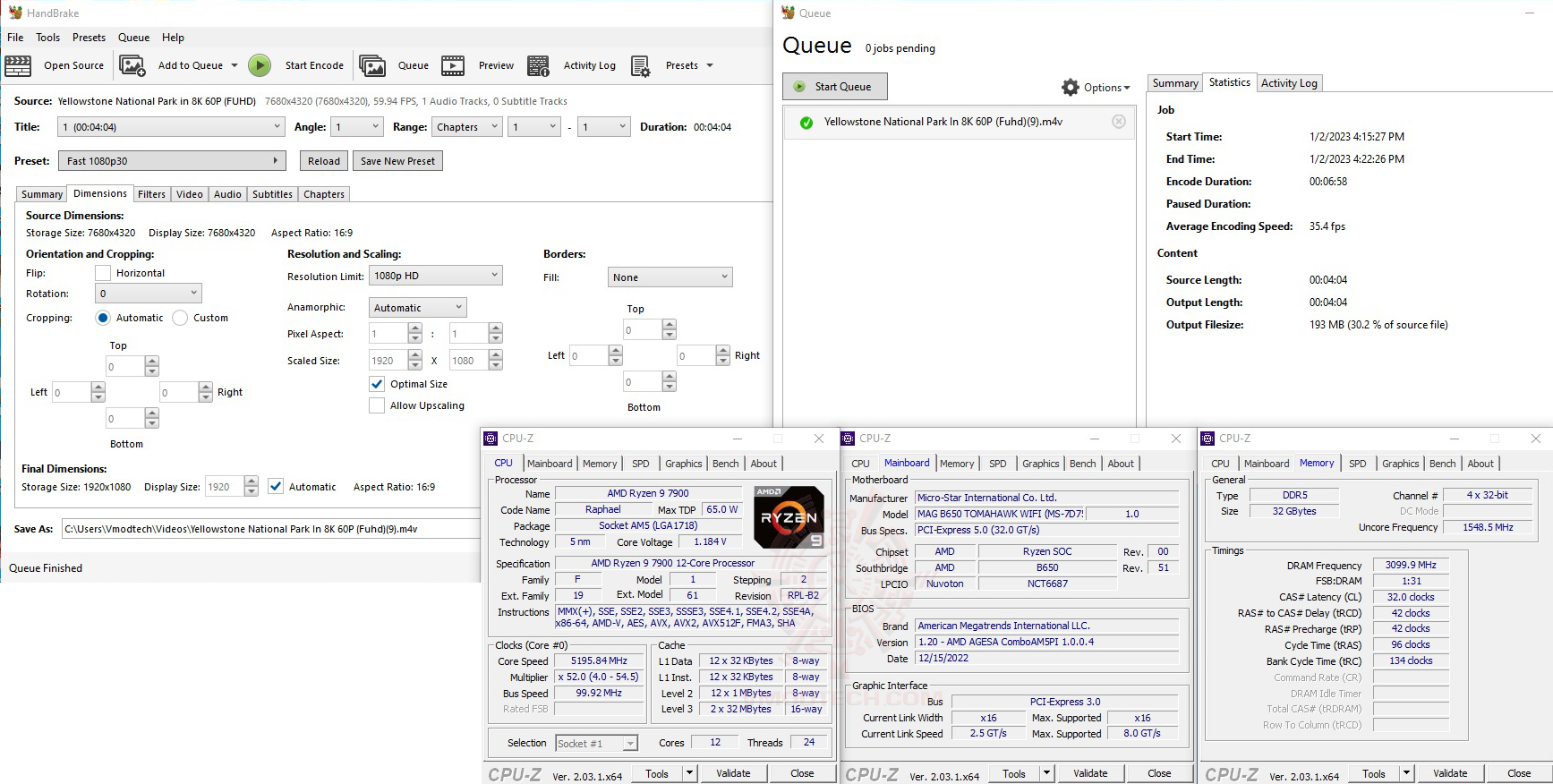
Task: Expand the Fast 1080p30 preset selector
Action: 172,161
